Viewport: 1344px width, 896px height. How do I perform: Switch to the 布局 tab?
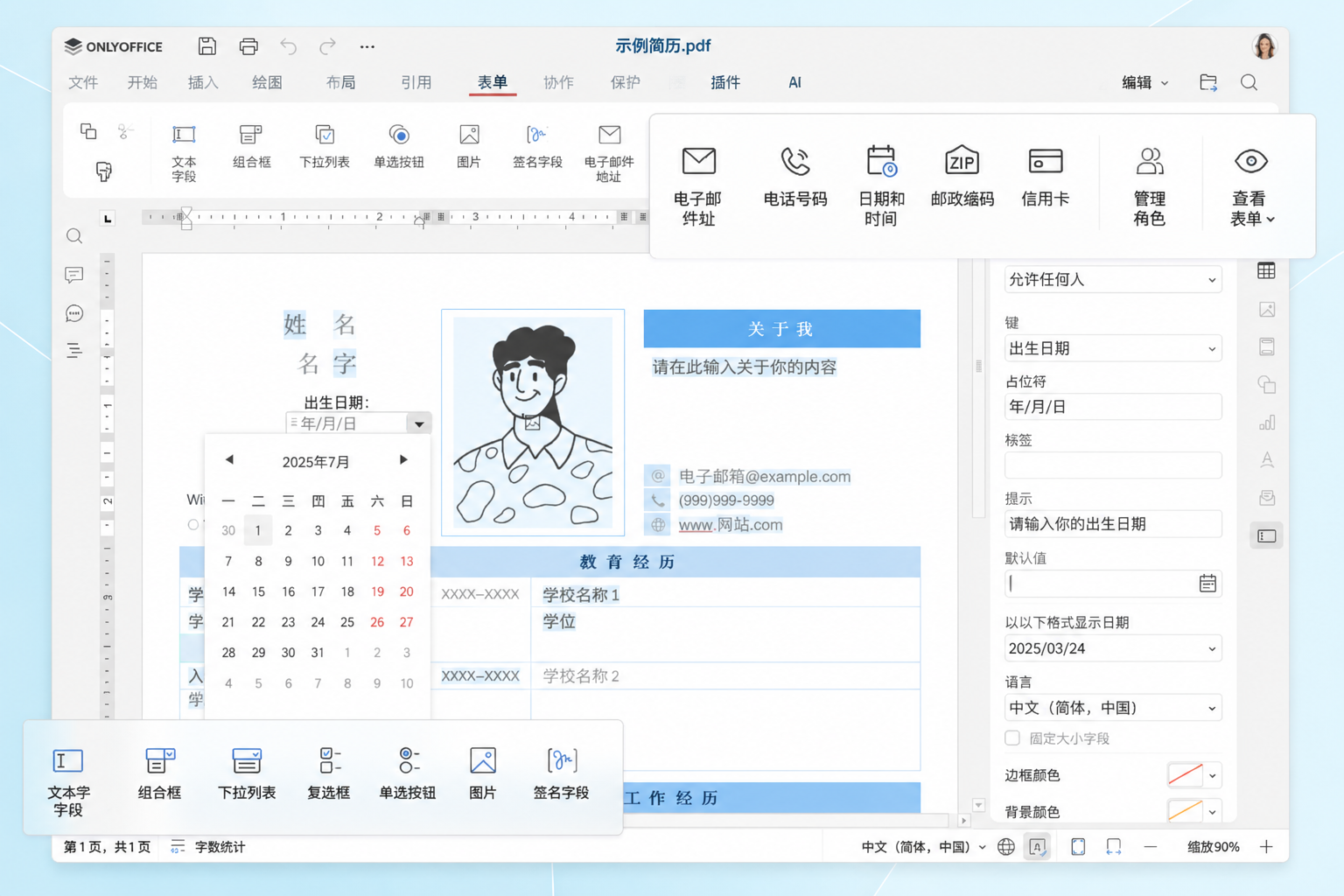(341, 82)
